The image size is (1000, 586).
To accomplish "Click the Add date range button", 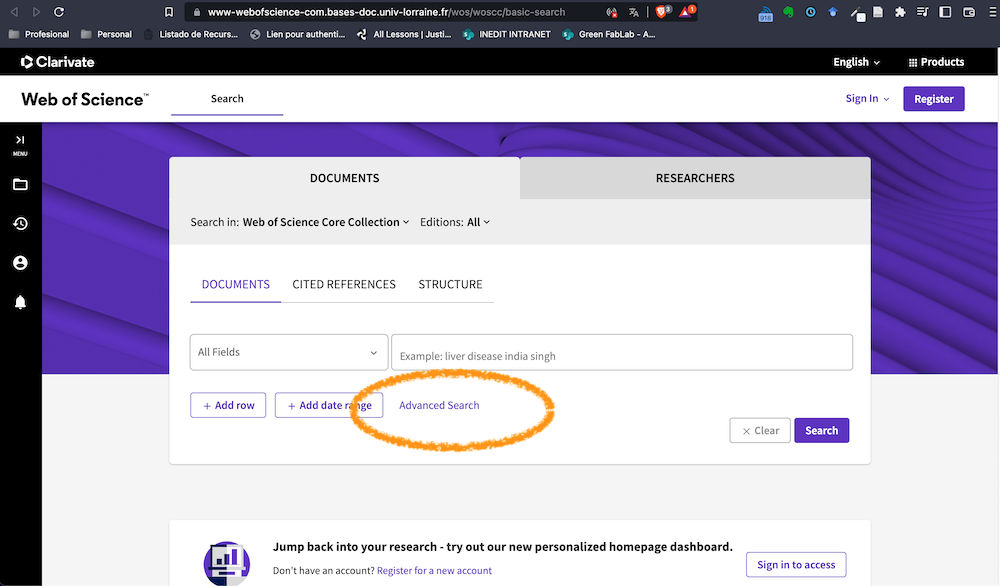I will tap(329, 405).
